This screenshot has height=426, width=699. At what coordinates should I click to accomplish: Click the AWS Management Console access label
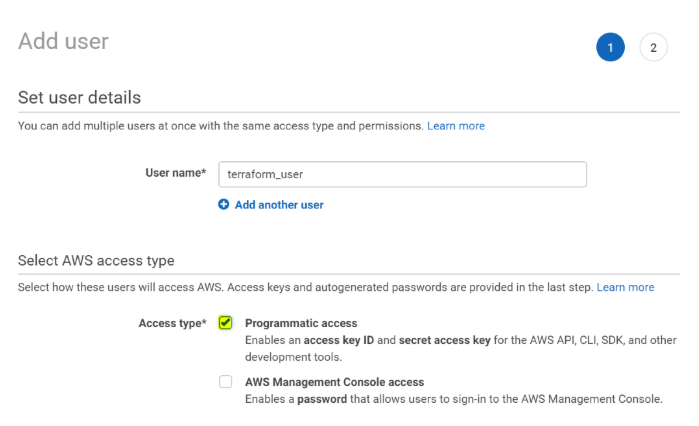coord(334,382)
